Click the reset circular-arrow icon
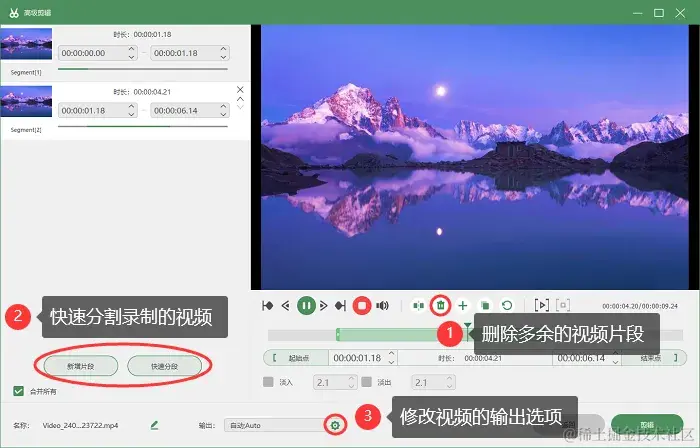 (x=507, y=306)
